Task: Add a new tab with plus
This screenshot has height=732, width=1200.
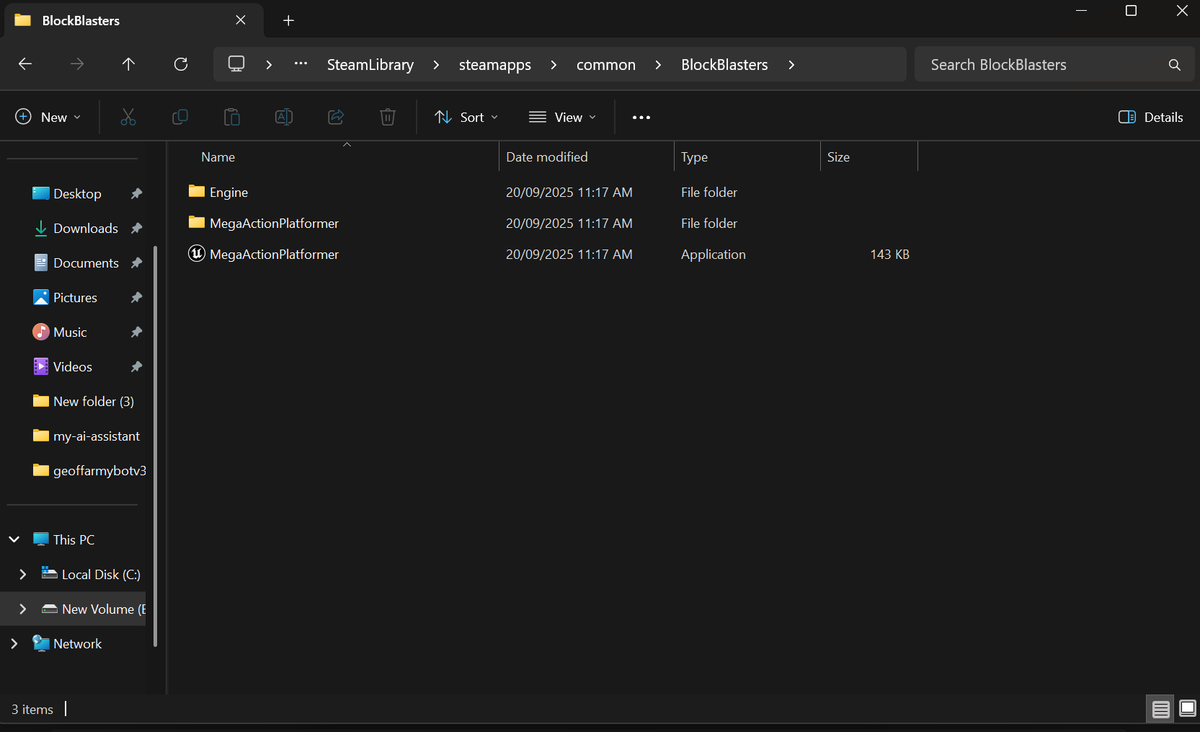Action: tap(288, 20)
